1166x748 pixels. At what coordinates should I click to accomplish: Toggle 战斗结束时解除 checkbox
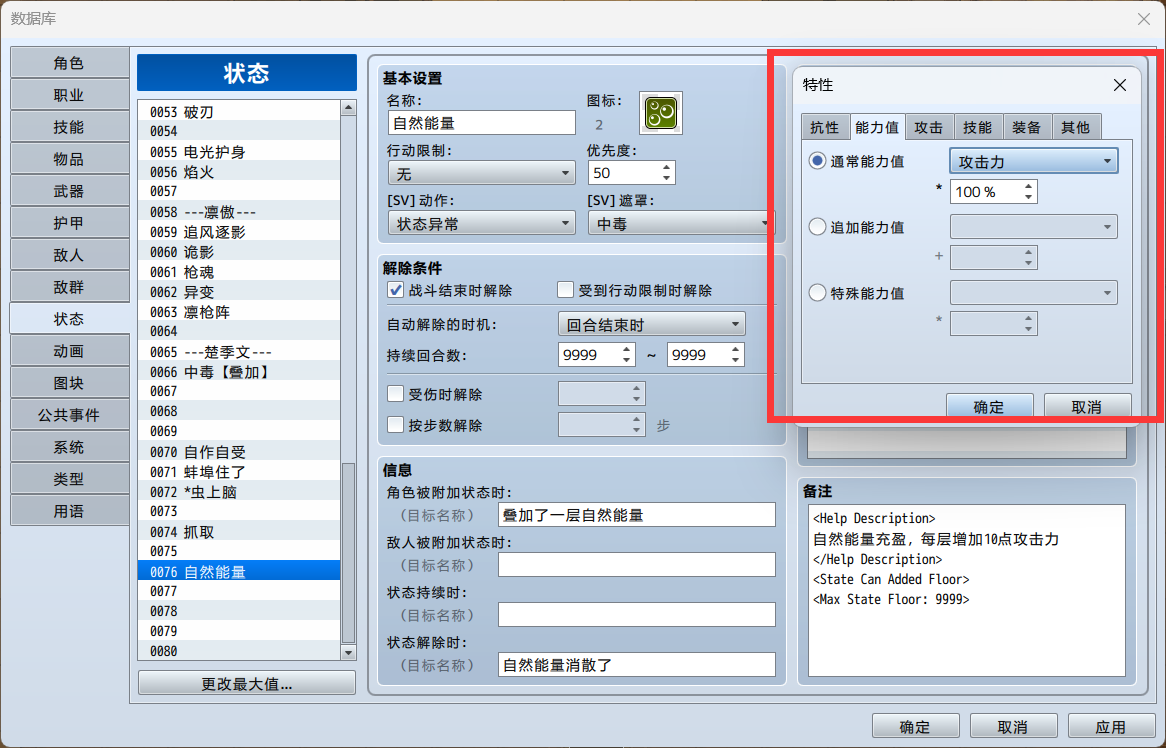[396, 290]
